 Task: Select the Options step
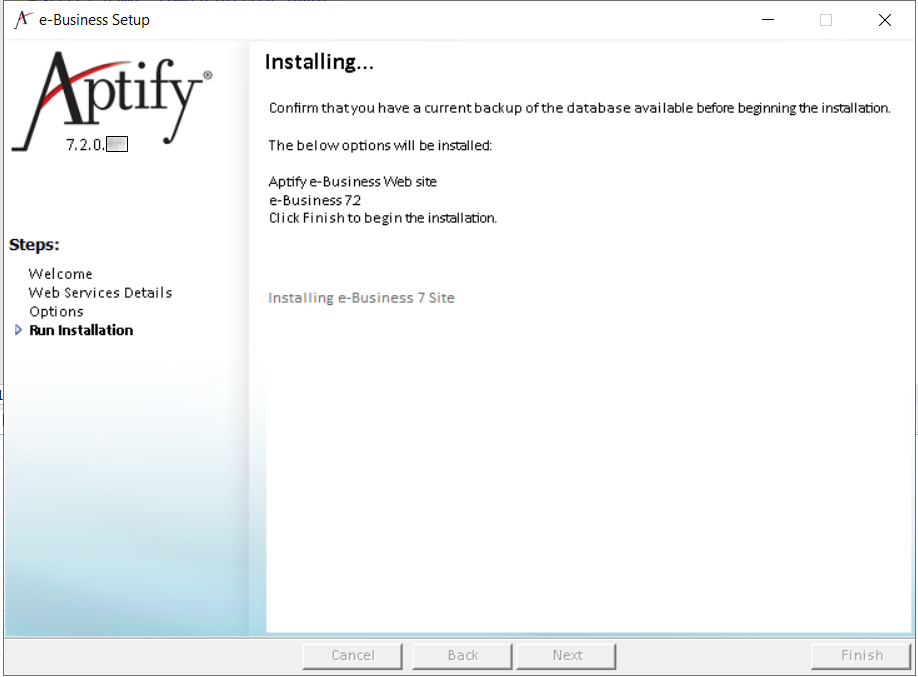click(x=56, y=312)
